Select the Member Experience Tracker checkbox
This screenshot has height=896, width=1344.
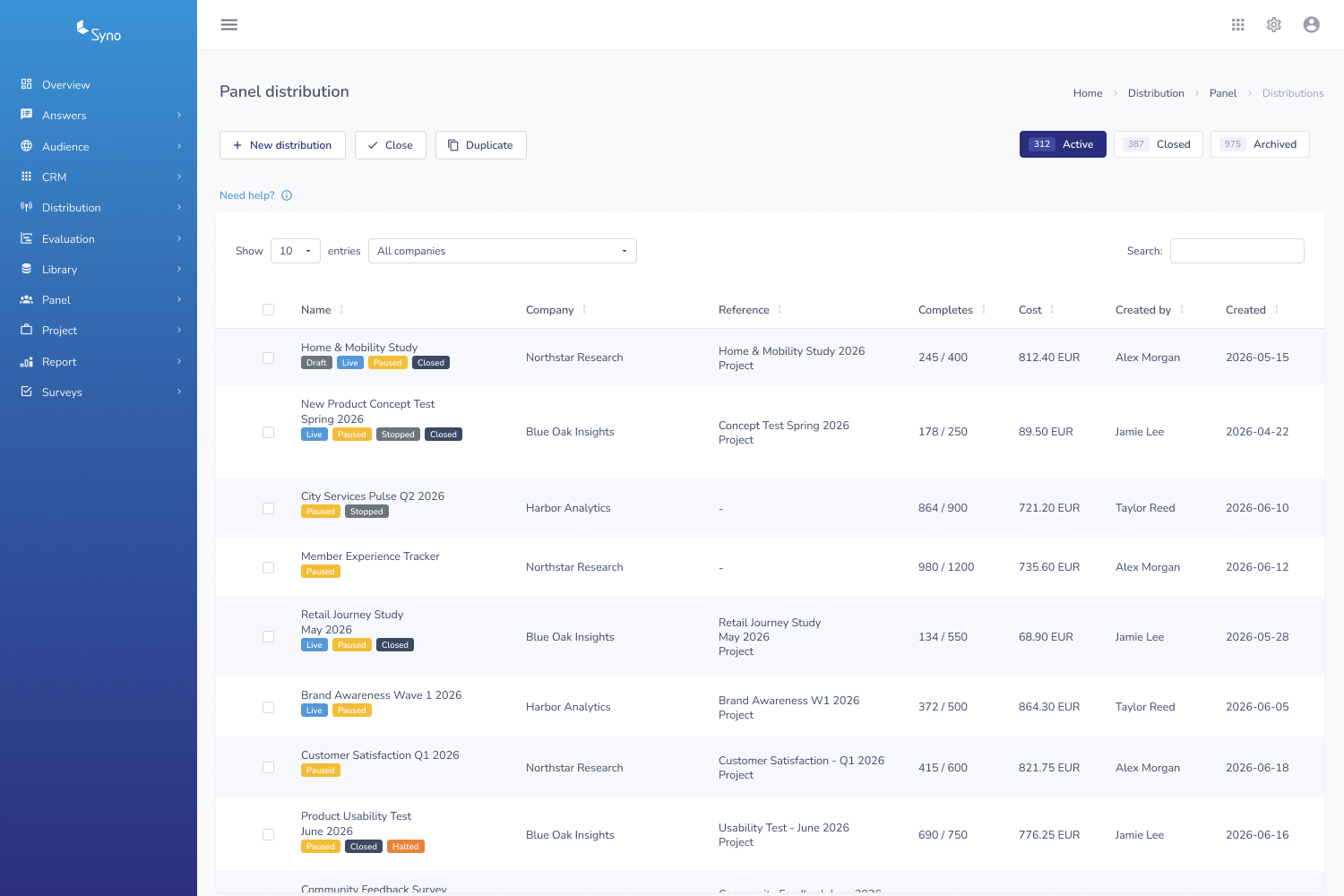(268, 567)
